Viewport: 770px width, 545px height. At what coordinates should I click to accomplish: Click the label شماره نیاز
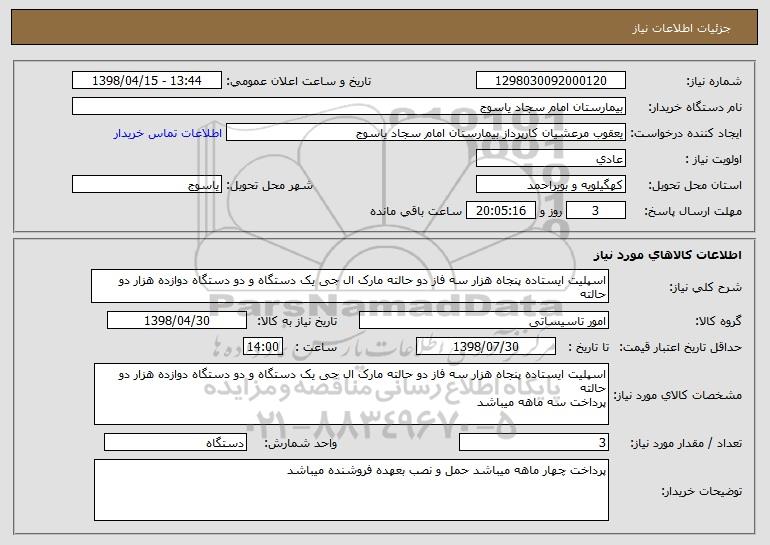716,82
